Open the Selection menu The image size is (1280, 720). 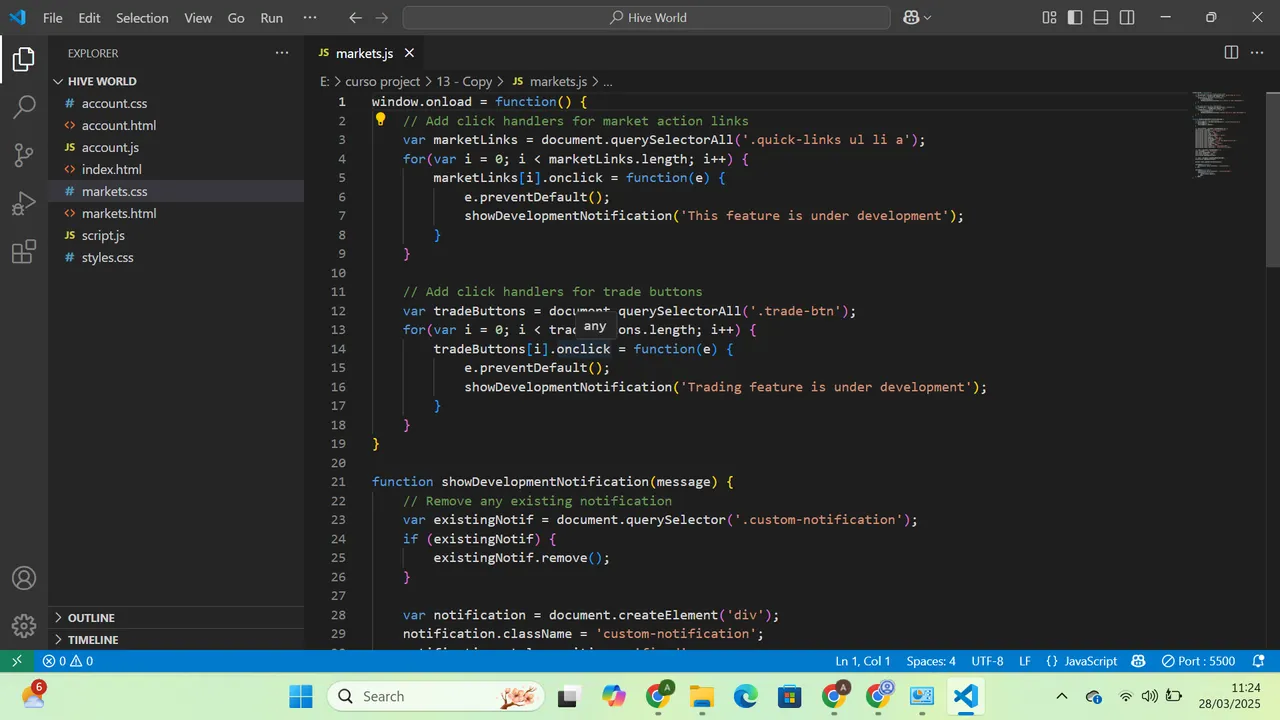[142, 18]
